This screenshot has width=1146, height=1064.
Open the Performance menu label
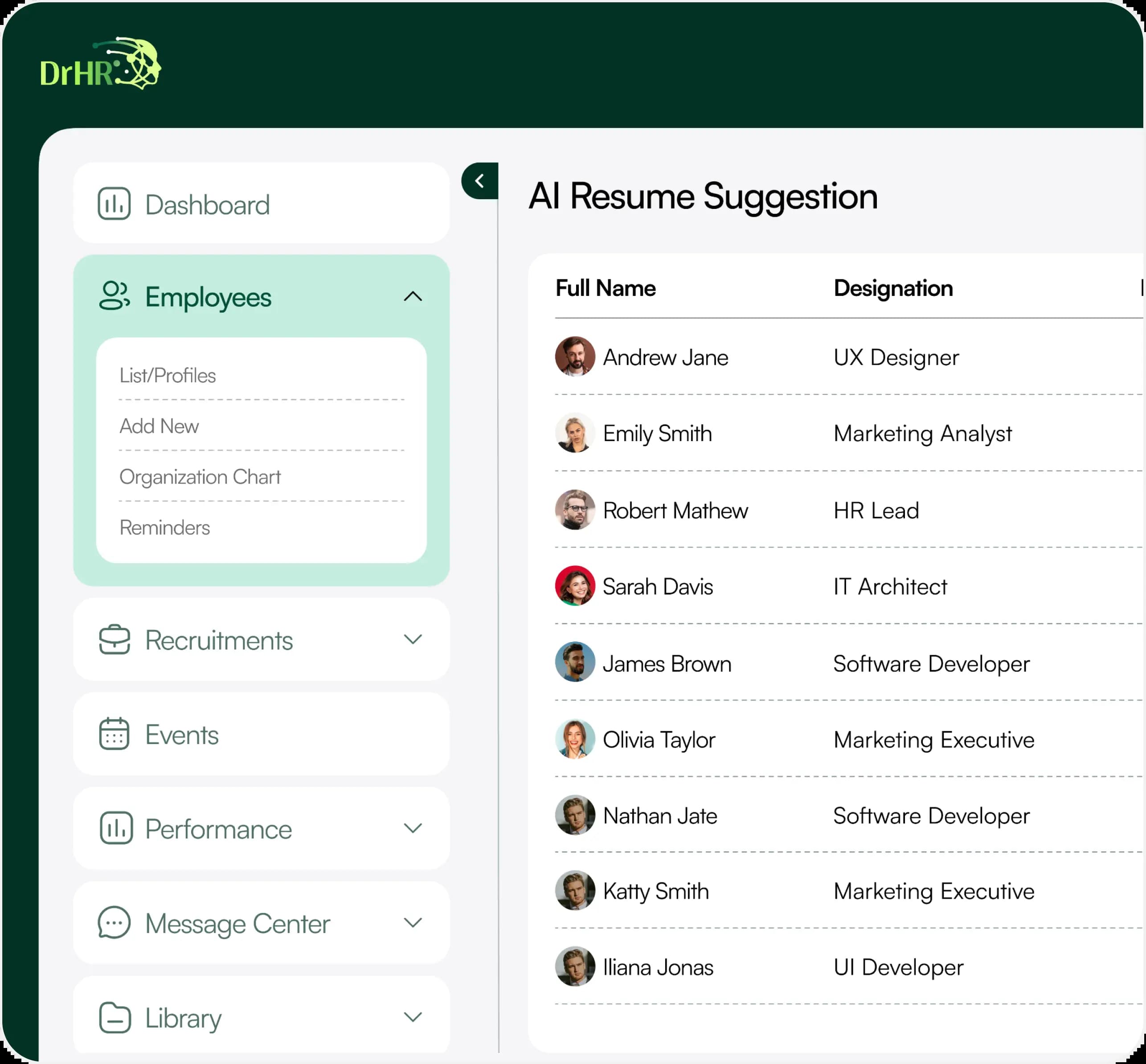218,829
